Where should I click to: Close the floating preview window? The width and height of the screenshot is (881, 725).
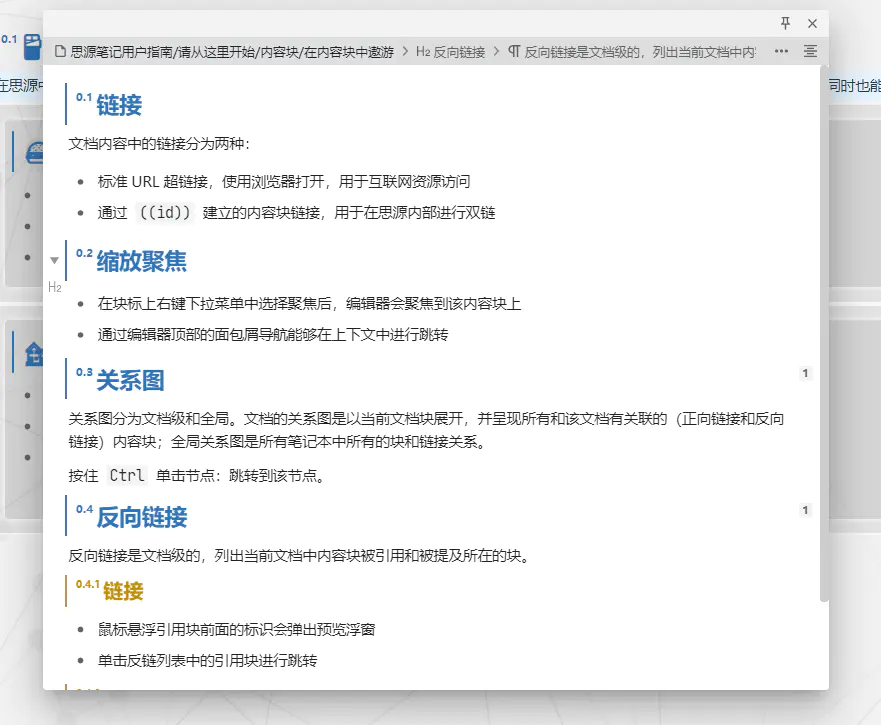[812, 23]
